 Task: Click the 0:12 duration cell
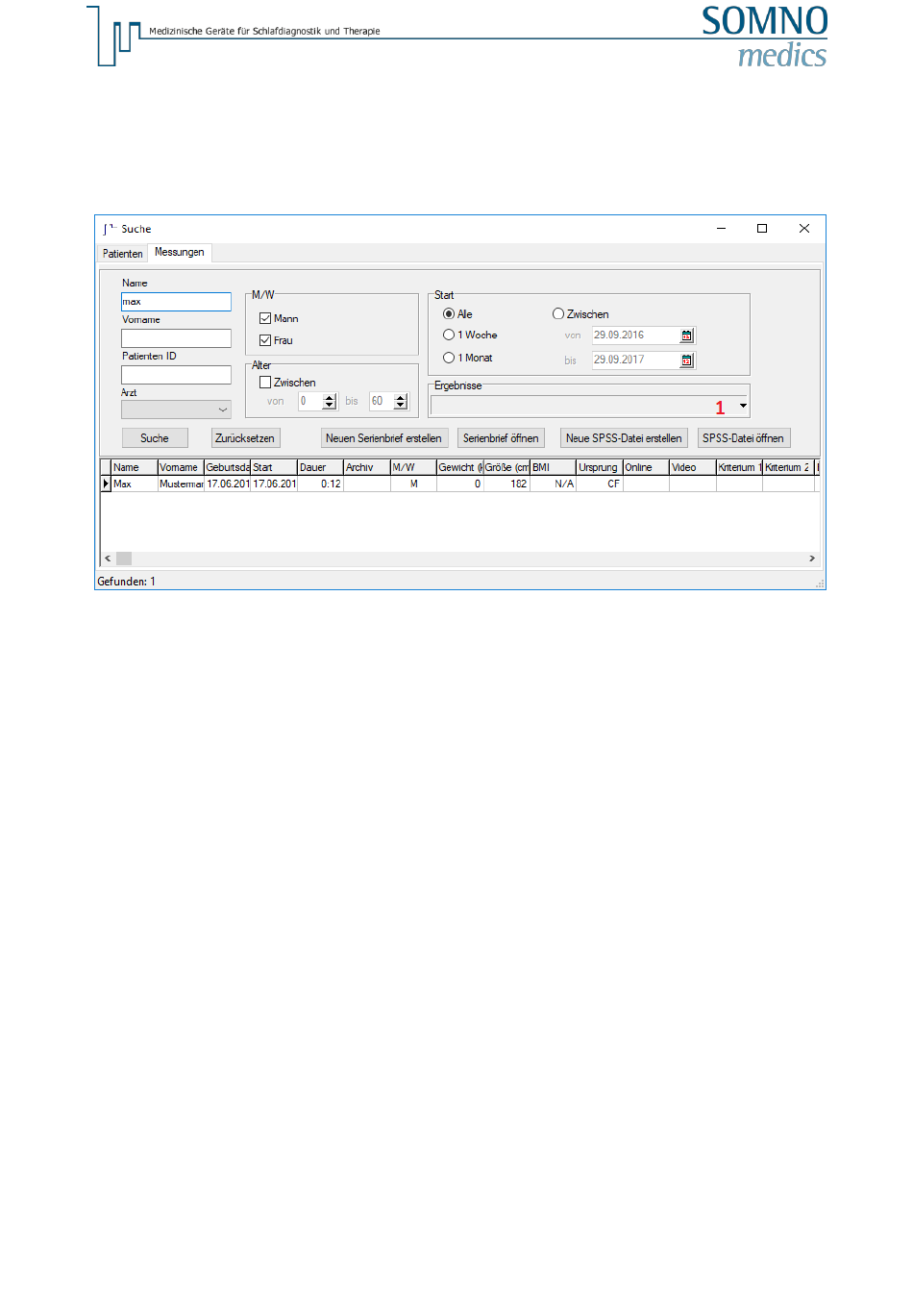pyautogui.click(x=320, y=484)
